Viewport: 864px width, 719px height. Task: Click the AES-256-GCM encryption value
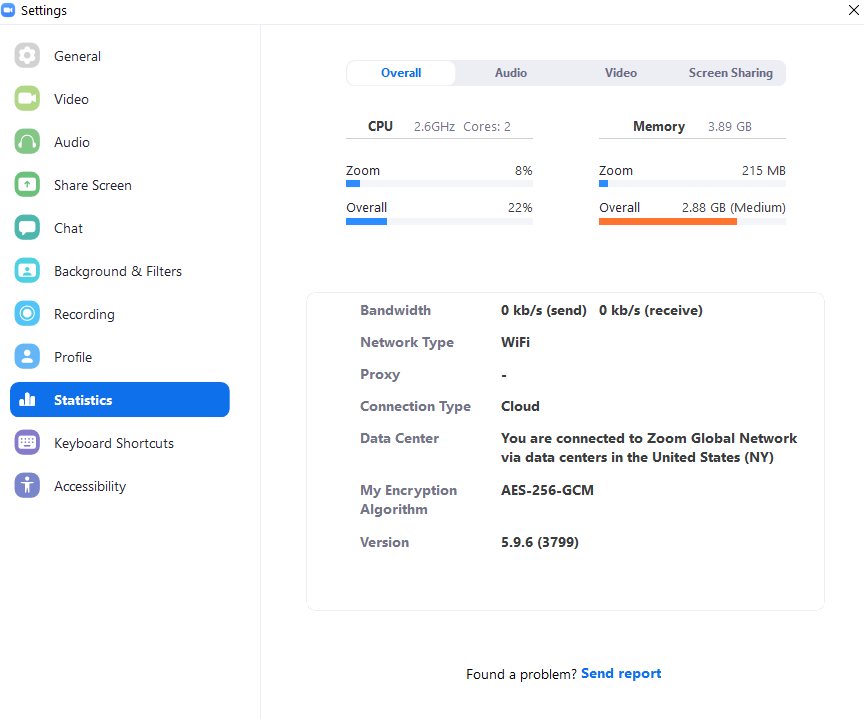pyautogui.click(x=547, y=491)
